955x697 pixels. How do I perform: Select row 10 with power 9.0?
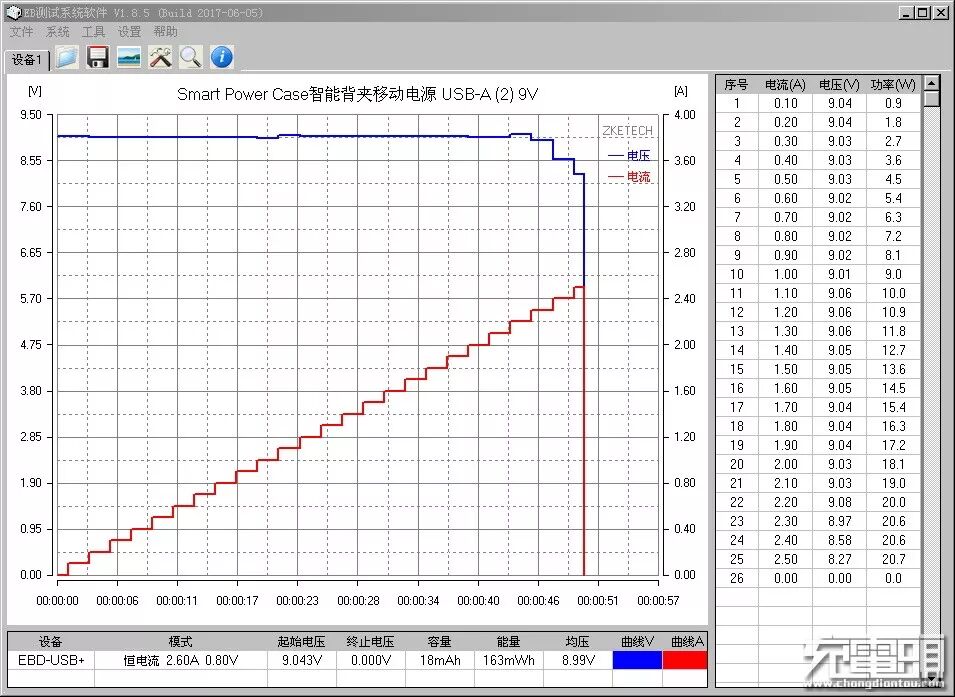click(818, 274)
